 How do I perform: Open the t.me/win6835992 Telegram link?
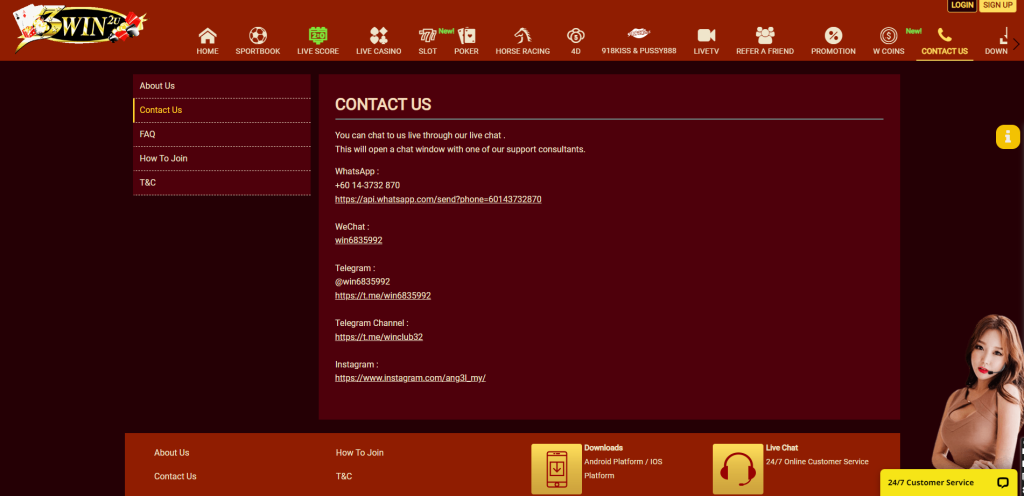pyautogui.click(x=383, y=296)
